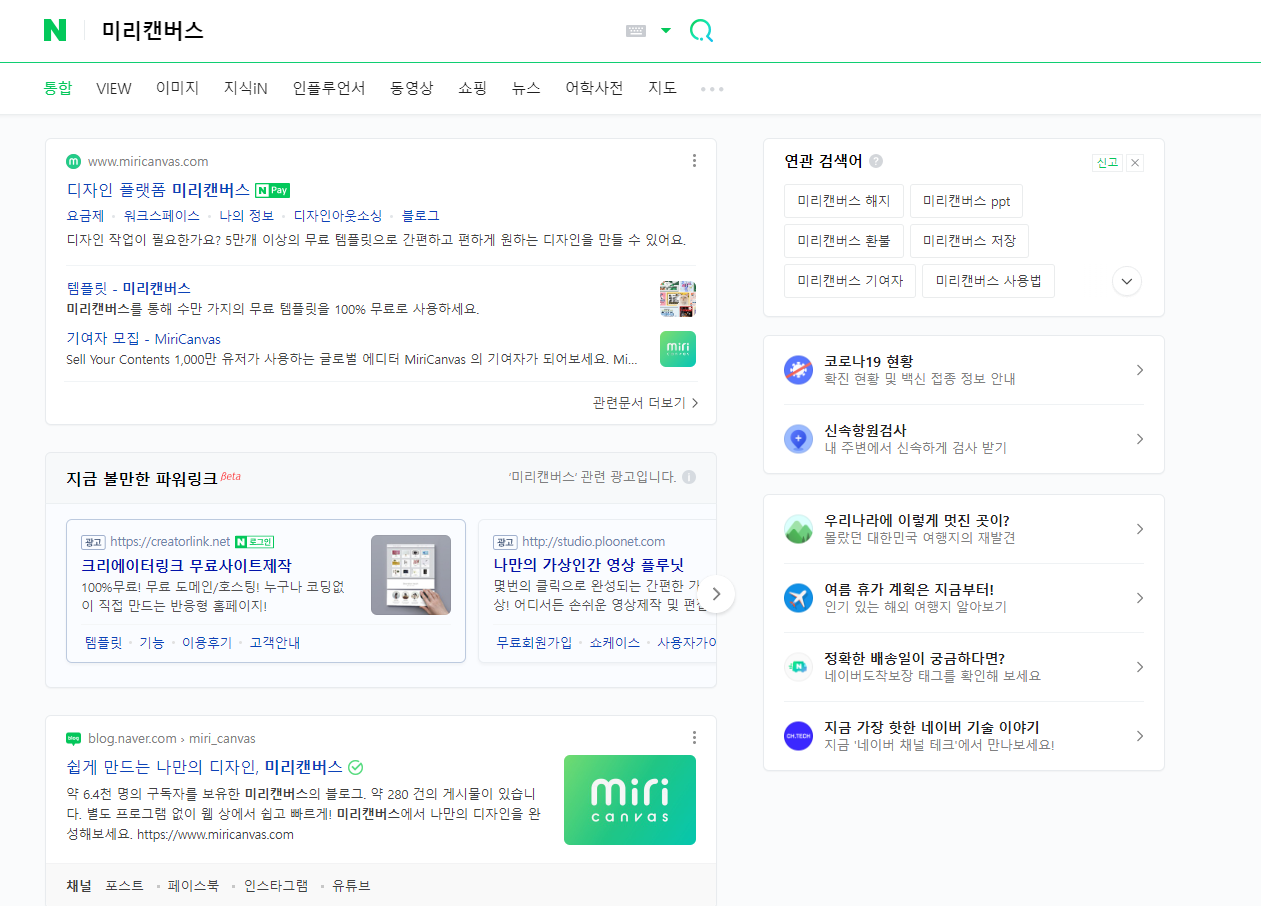This screenshot has height=906, width=1261.
Task: Select the 통합 tab
Action: [x=58, y=88]
